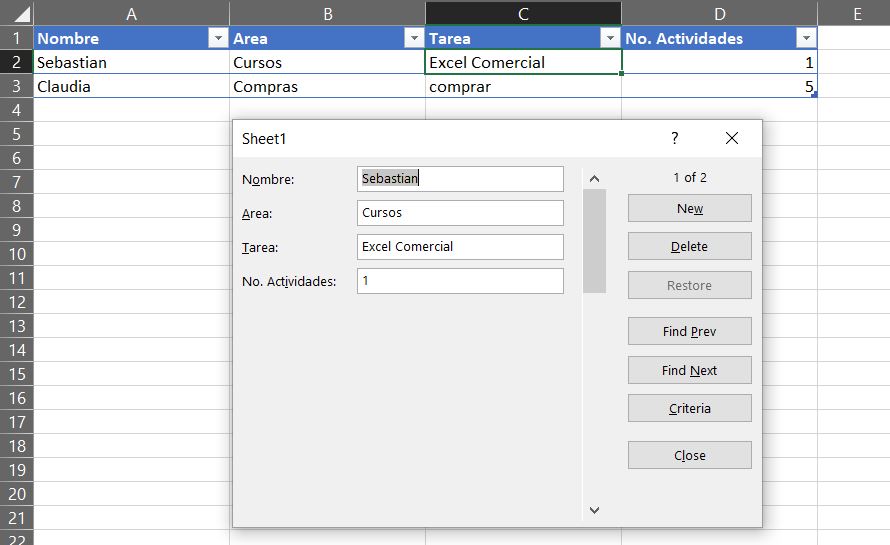890x545 pixels.
Task: Click the No. Actividades cell with value 1
Action: [719, 62]
